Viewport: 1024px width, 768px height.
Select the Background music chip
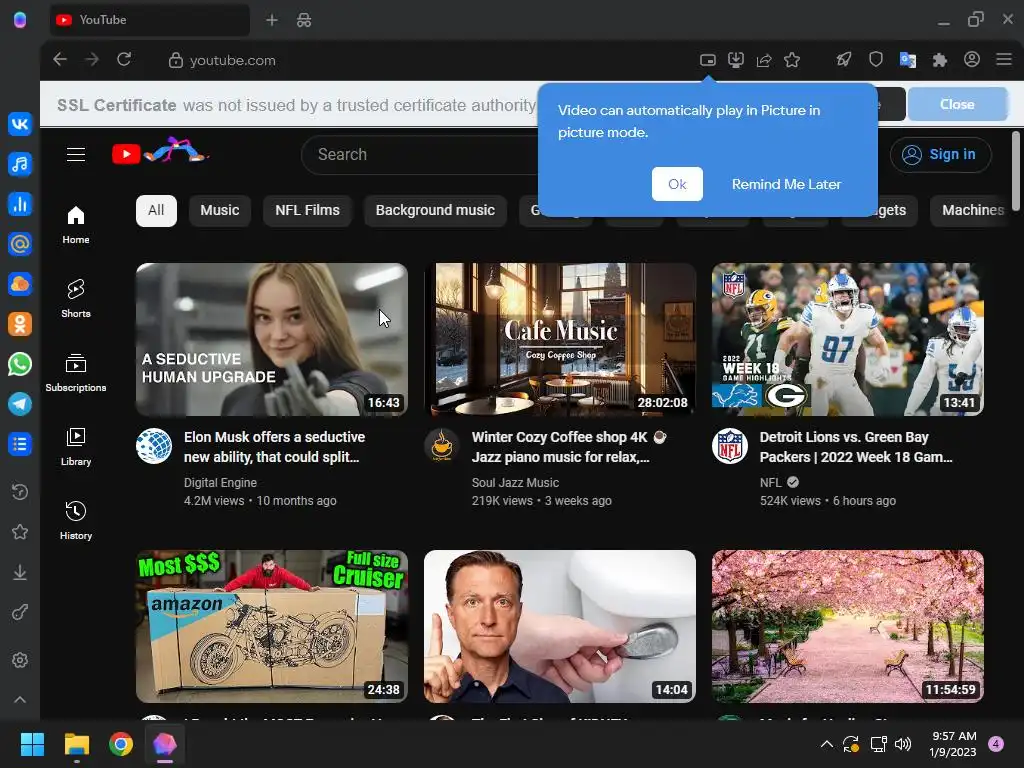click(x=435, y=210)
